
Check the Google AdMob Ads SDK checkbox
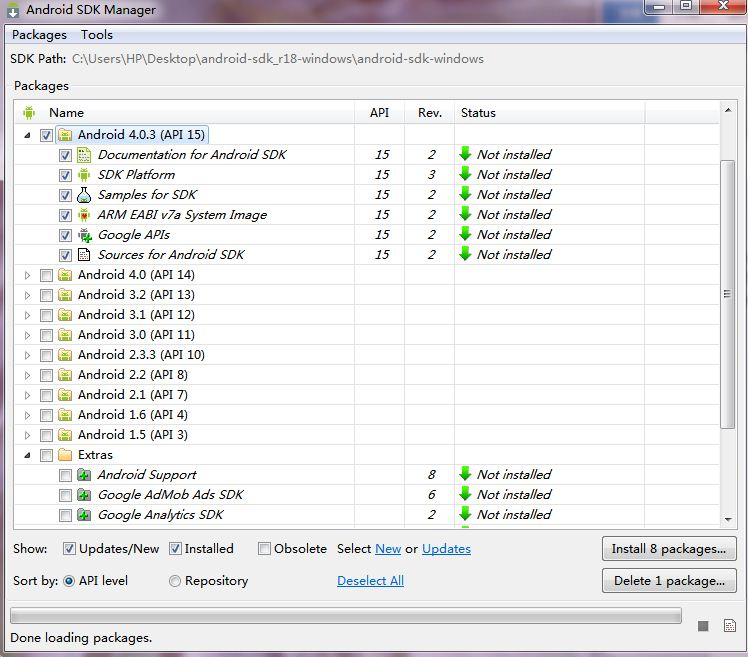[65, 495]
